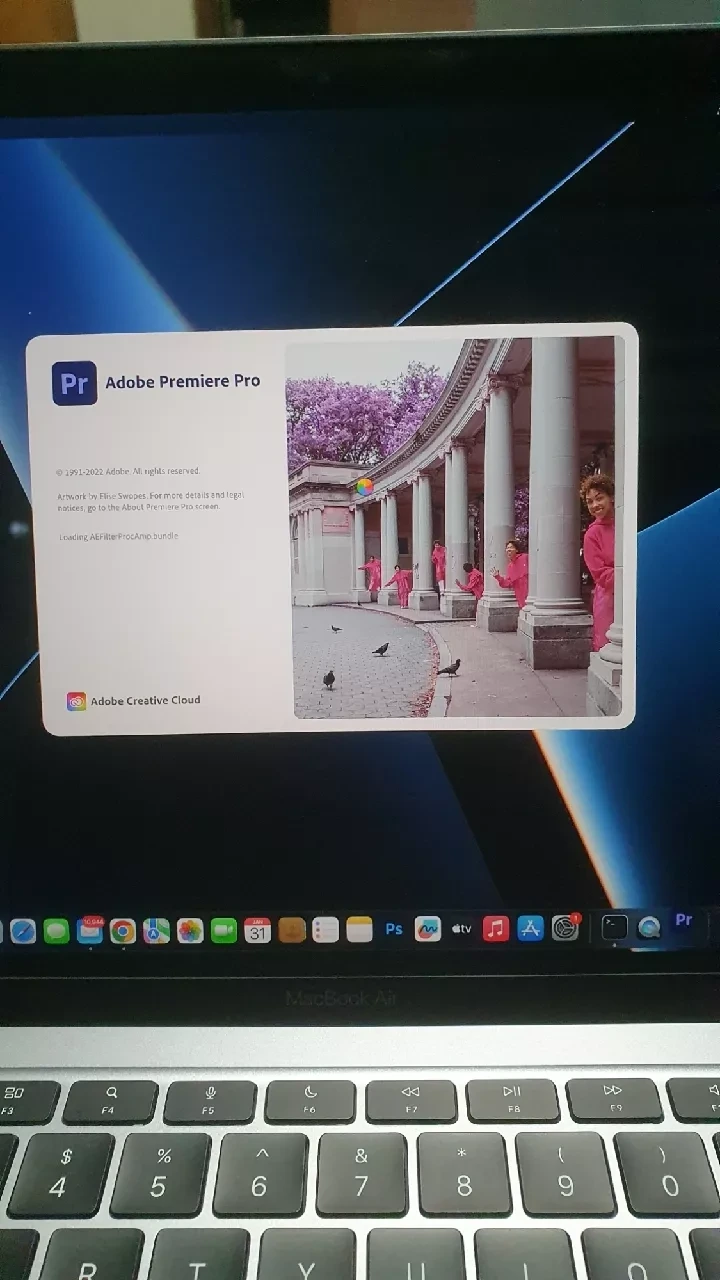
Task: Open the Reminders app icon
Action: tap(326, 931)
